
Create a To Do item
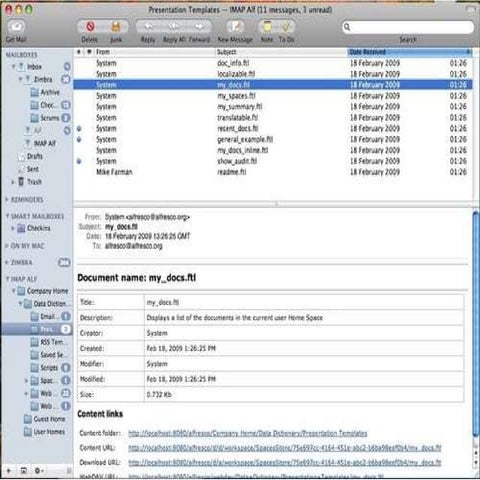coord(286,26)
